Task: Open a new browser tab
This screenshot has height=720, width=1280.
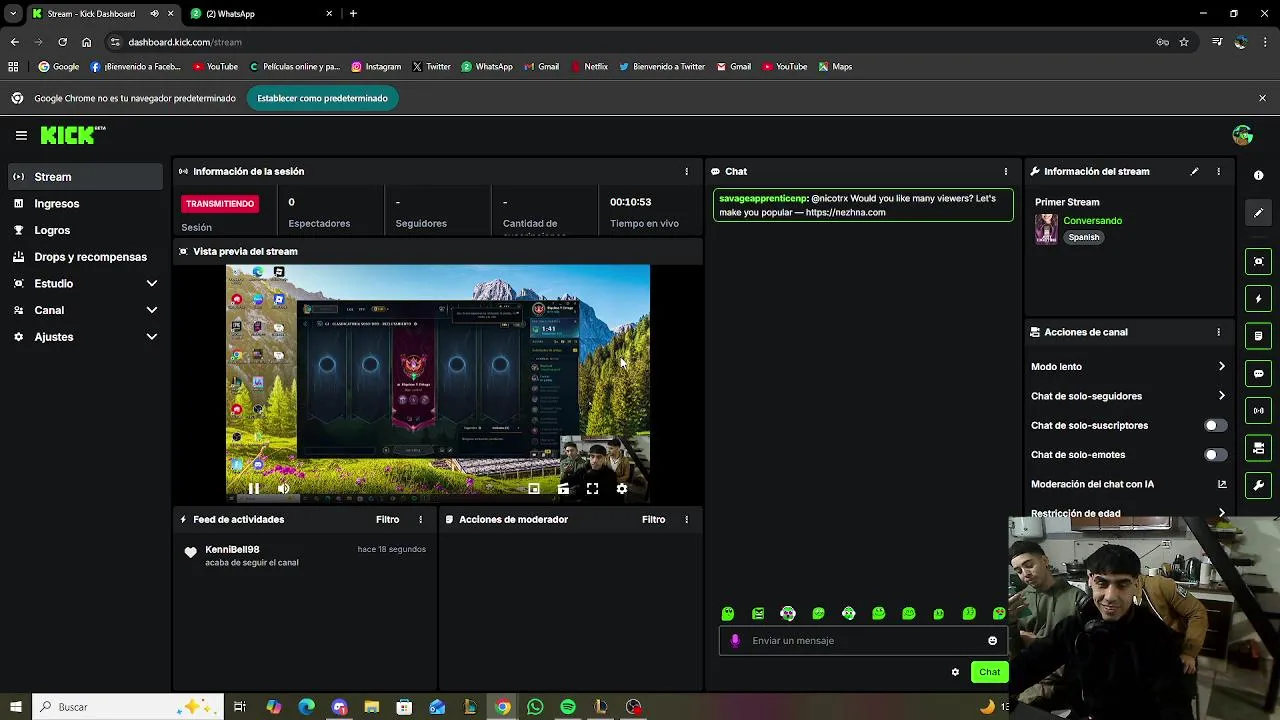Action: (353, 14)
